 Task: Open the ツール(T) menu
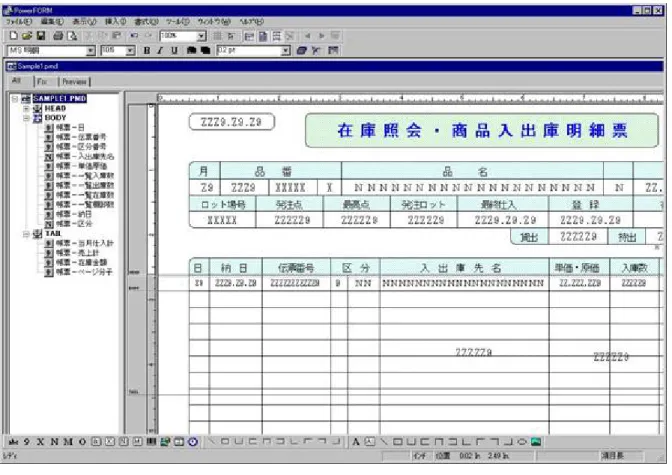point(177,21)
